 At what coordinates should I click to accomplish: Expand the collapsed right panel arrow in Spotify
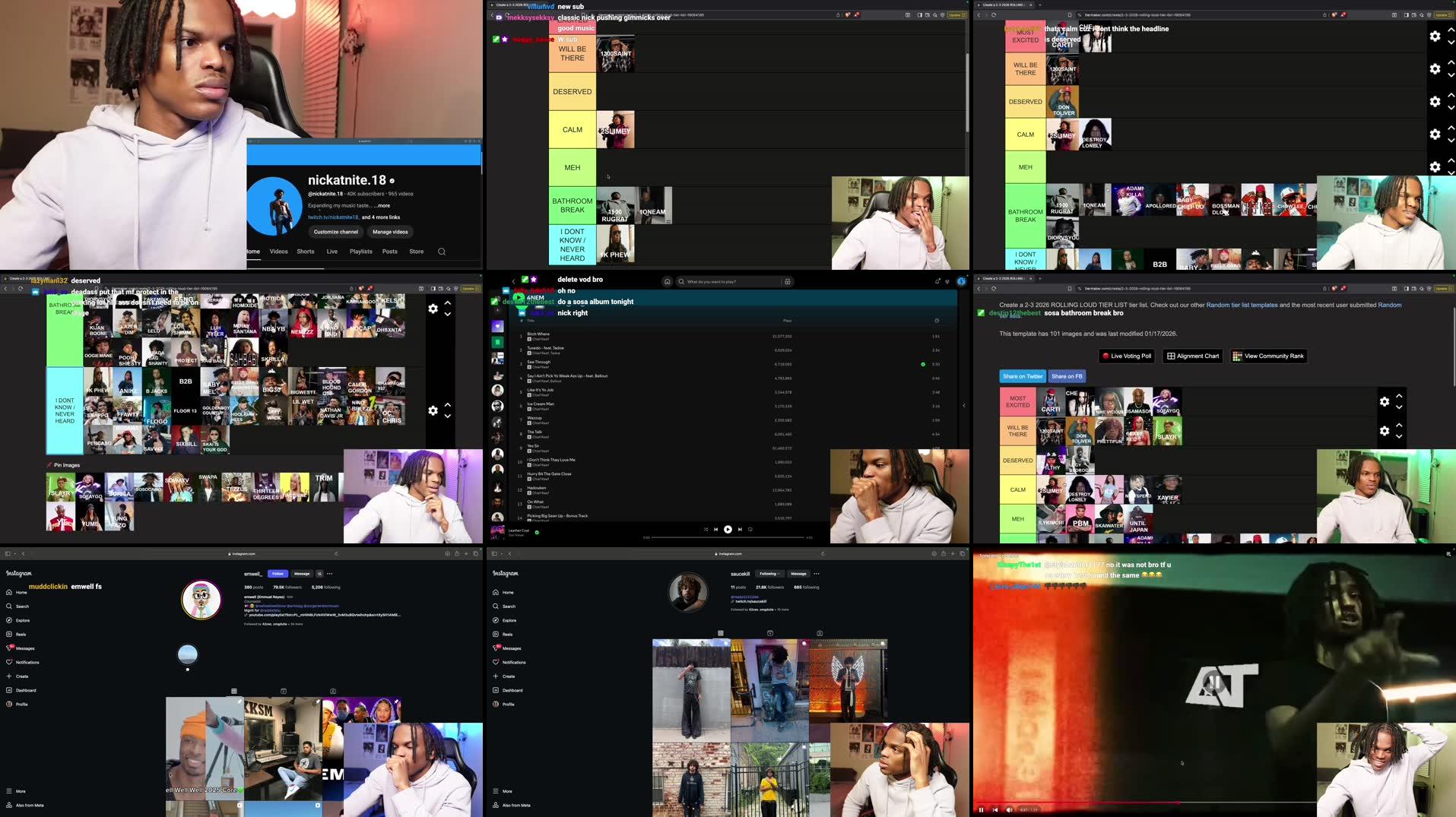coord(963,405)
